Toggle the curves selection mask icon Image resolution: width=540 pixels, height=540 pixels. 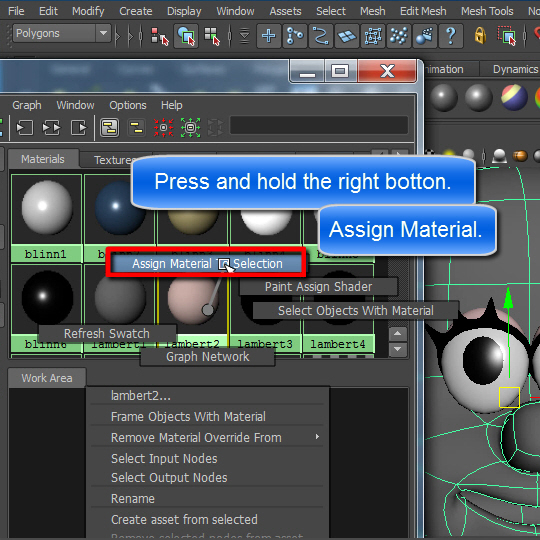[x=321, y=36]
